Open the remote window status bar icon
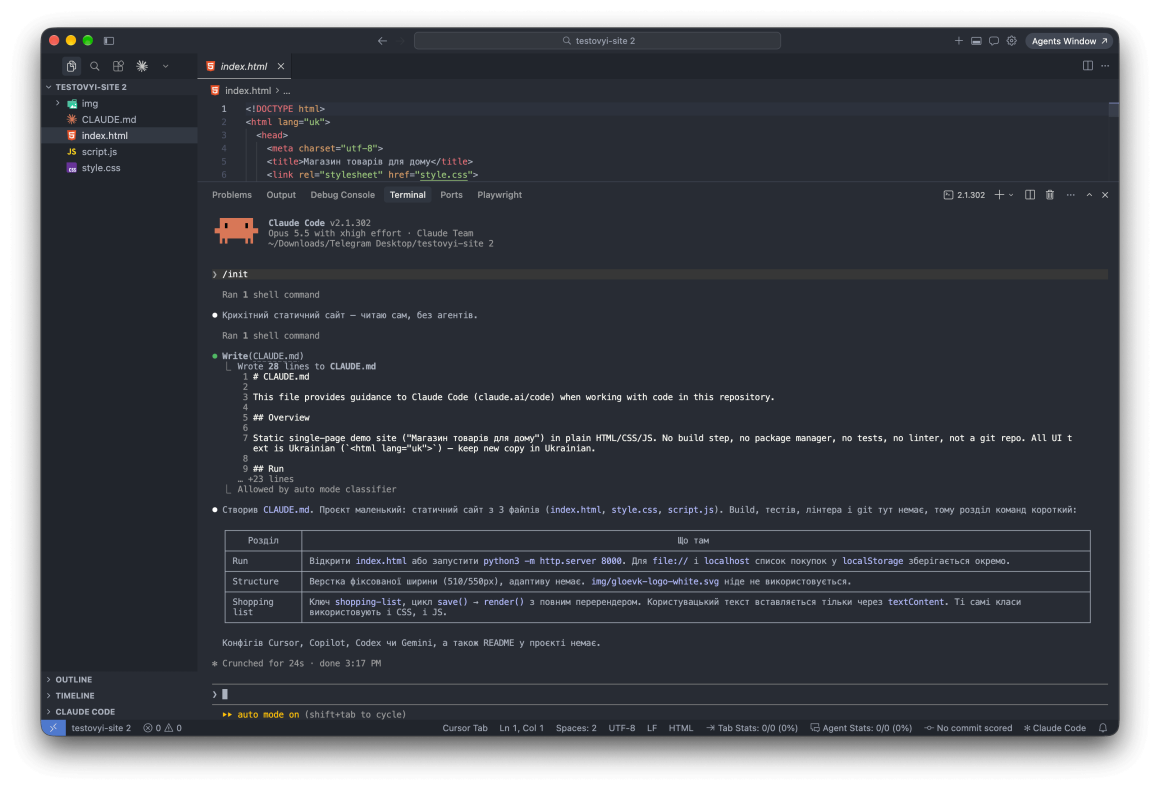The width and height of the screenshot is (1160, 790). point(53,728)
